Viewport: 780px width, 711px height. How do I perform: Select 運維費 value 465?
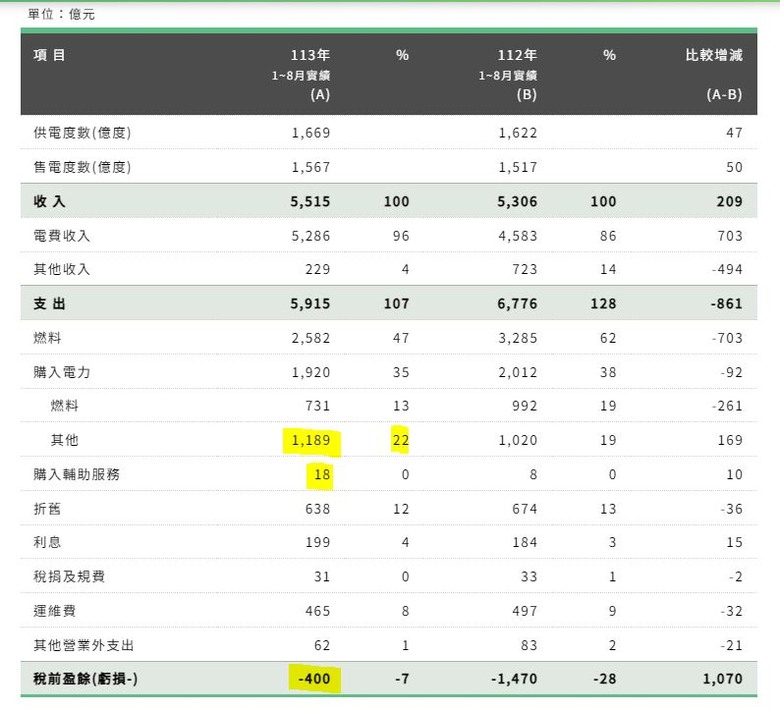[x=318, y=610]
